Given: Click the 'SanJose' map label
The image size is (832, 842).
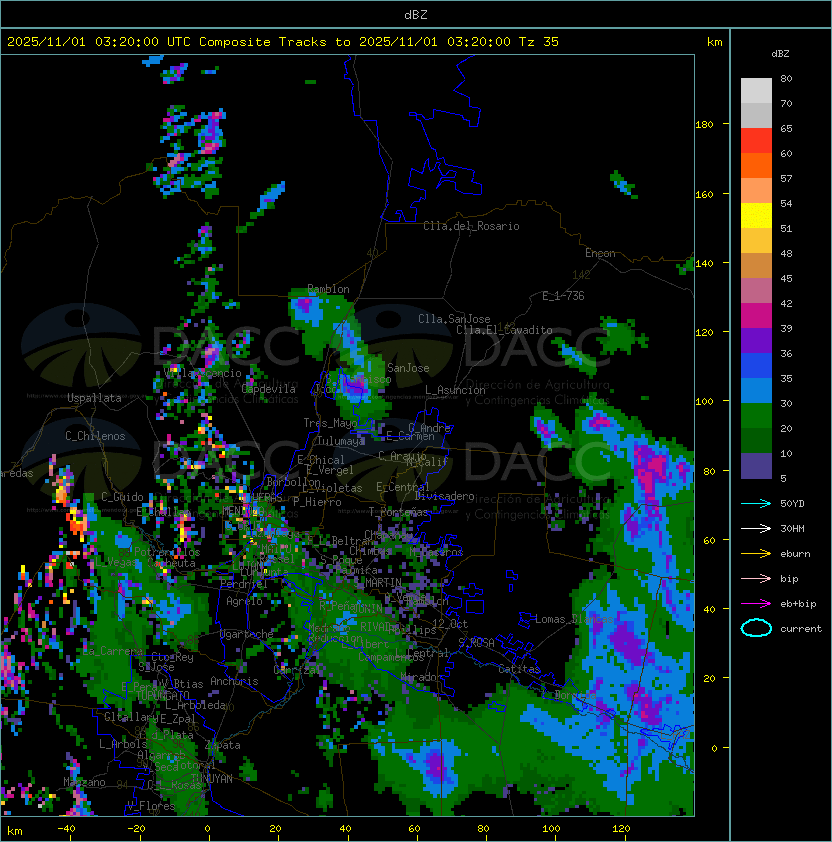Looking at the screenshot, I should pos(408,368).
